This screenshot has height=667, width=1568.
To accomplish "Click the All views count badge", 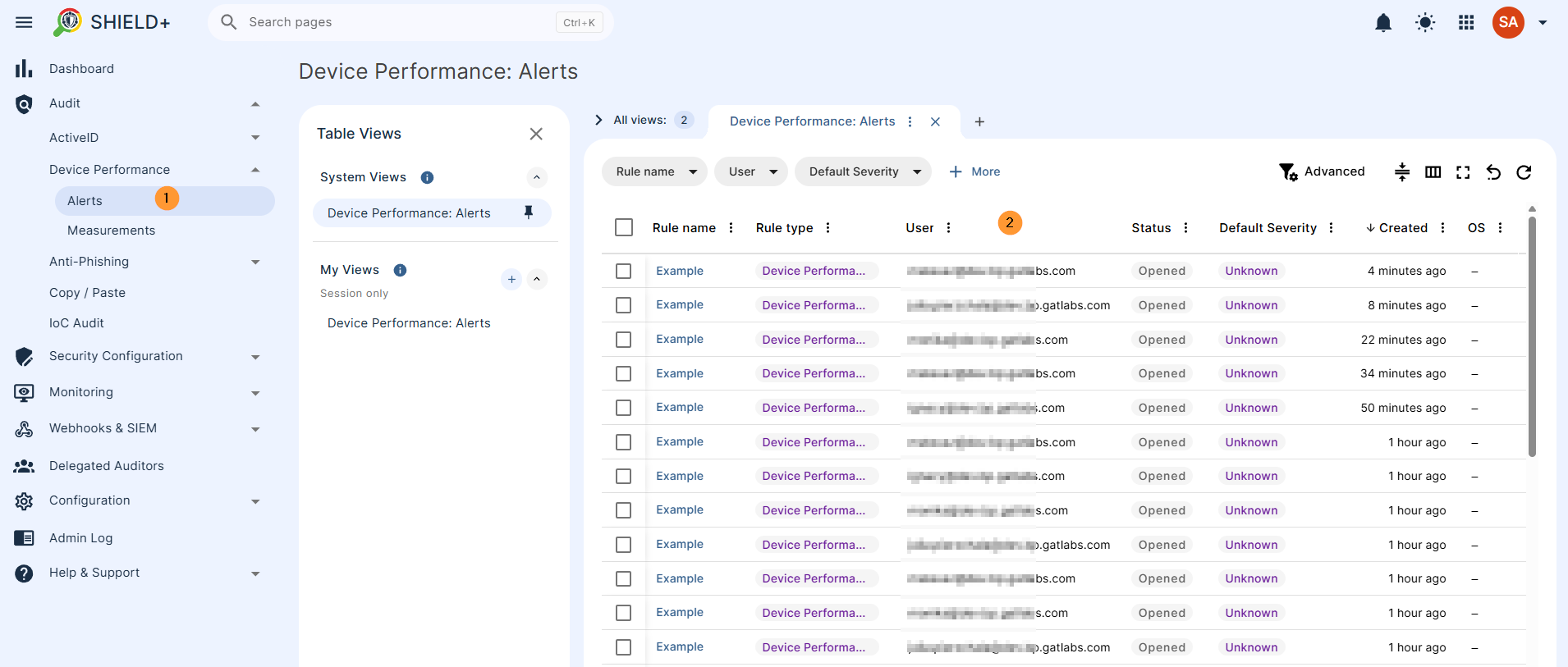I will 684,120.
